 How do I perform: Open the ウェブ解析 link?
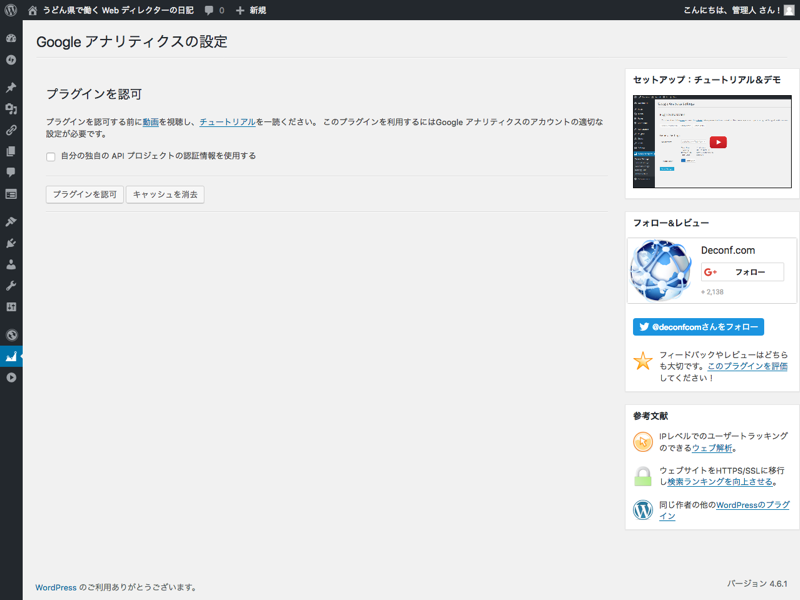[712, 448]
